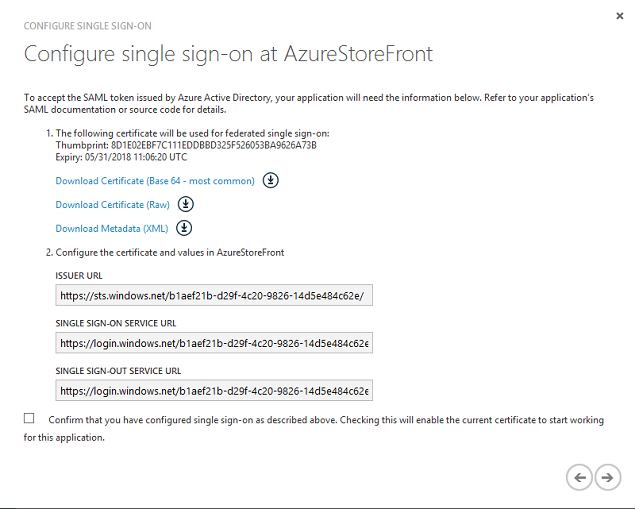Open the Download Metadata (XML) link
This screenshot has height=510, width=636.
click(x=111, y=229)
